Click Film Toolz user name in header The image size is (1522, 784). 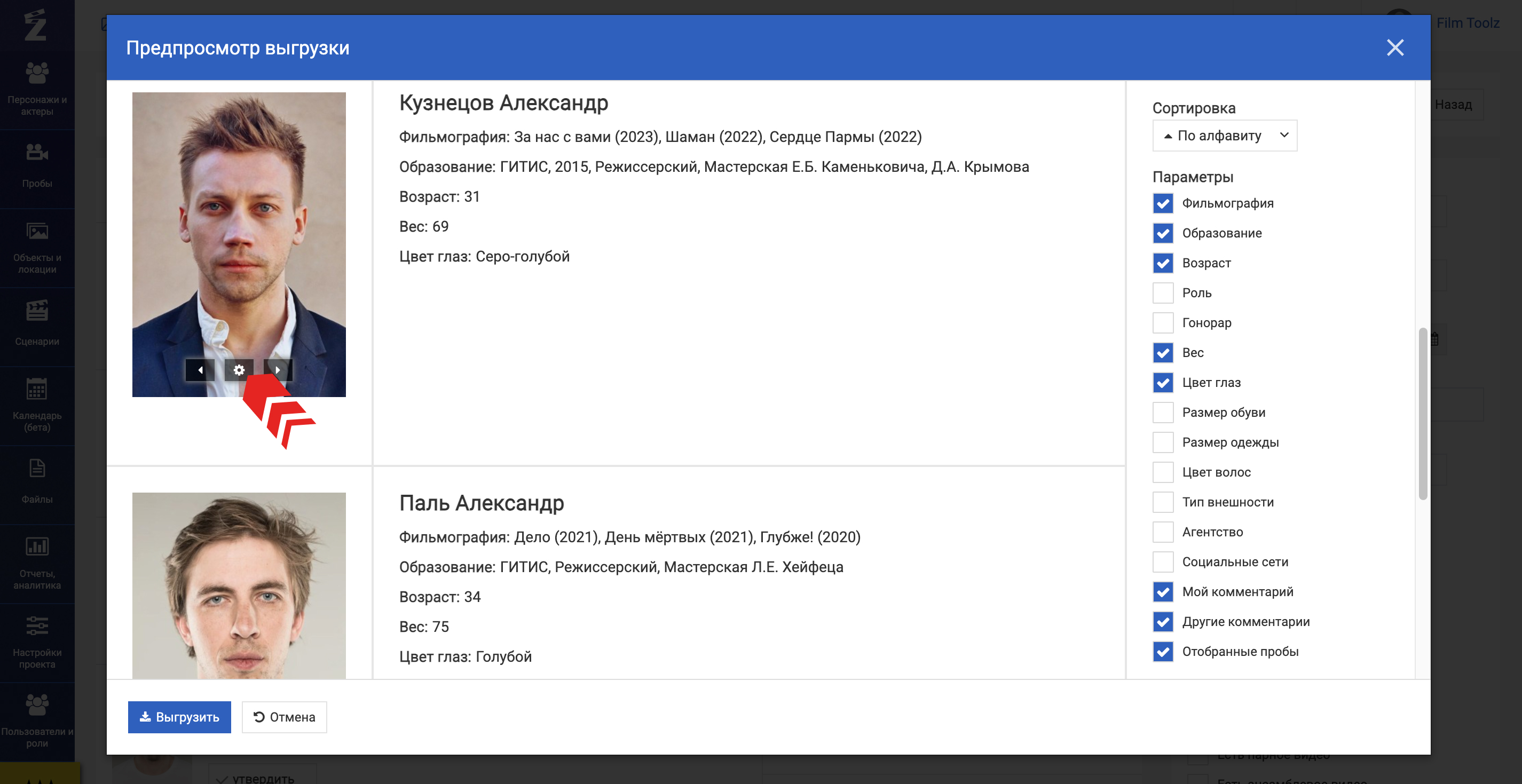pos(1468,23)
